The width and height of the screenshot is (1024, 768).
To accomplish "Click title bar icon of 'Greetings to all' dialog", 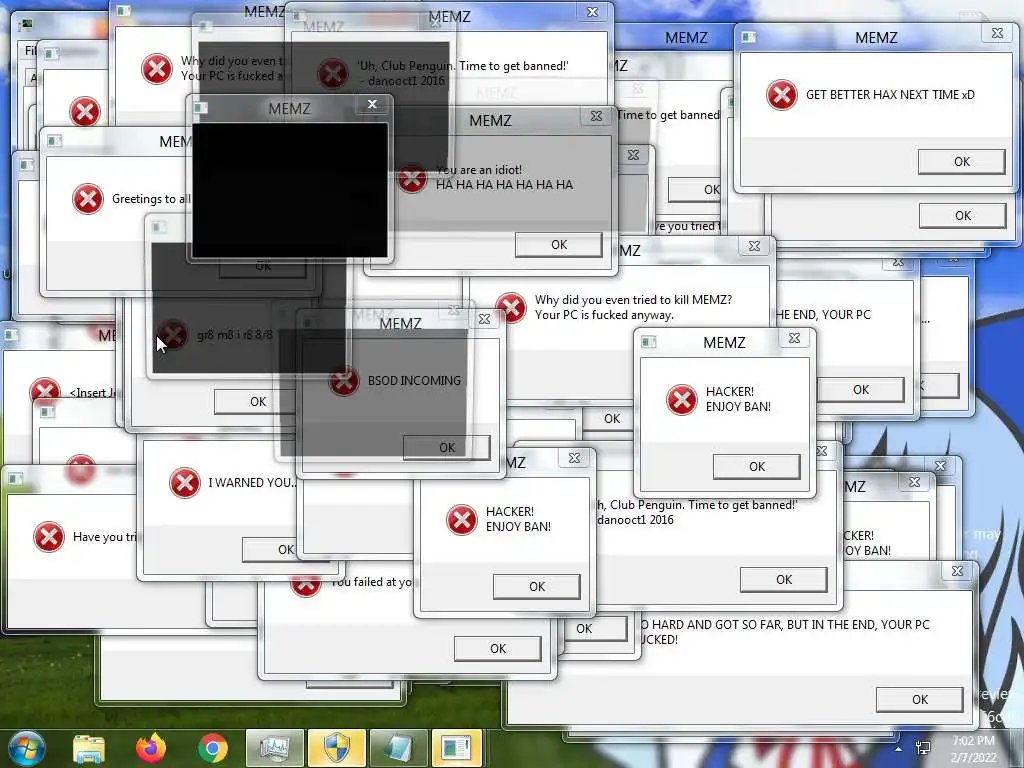I will point(54,141).
